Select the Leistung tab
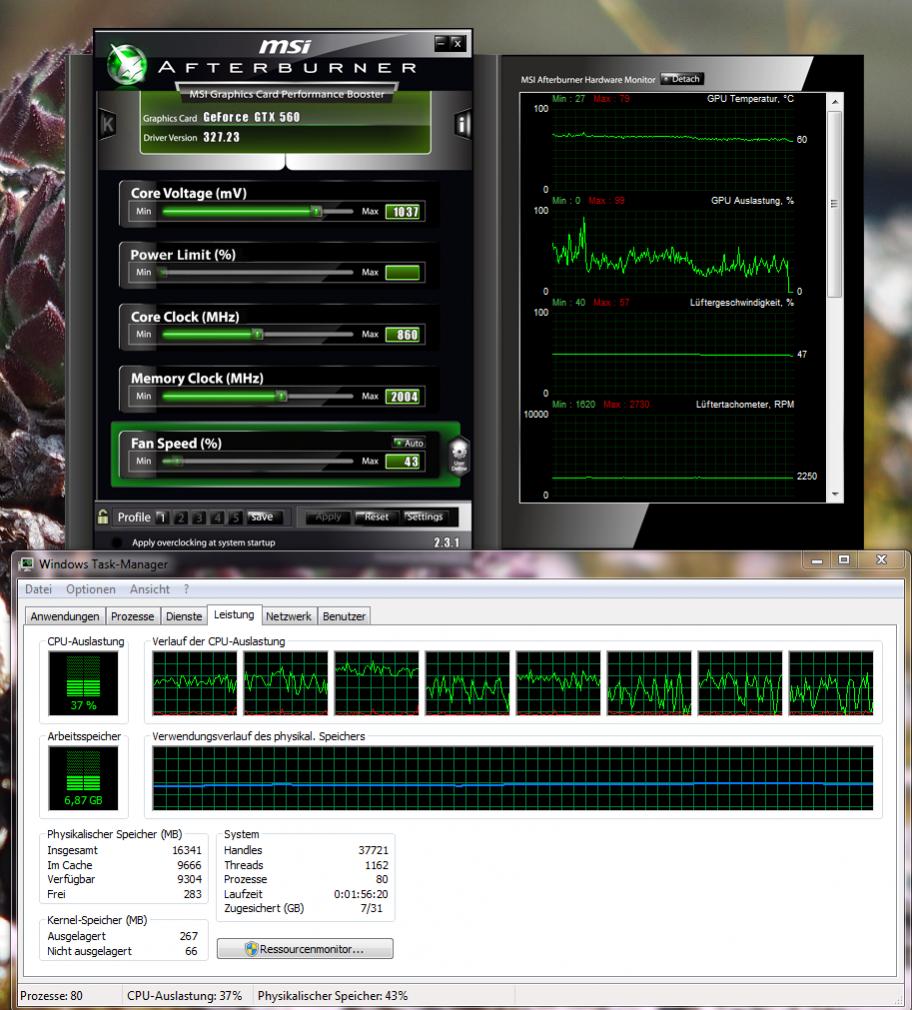Image resolution: width=912 pixels, height=1010 pixels. coord(234,615)
